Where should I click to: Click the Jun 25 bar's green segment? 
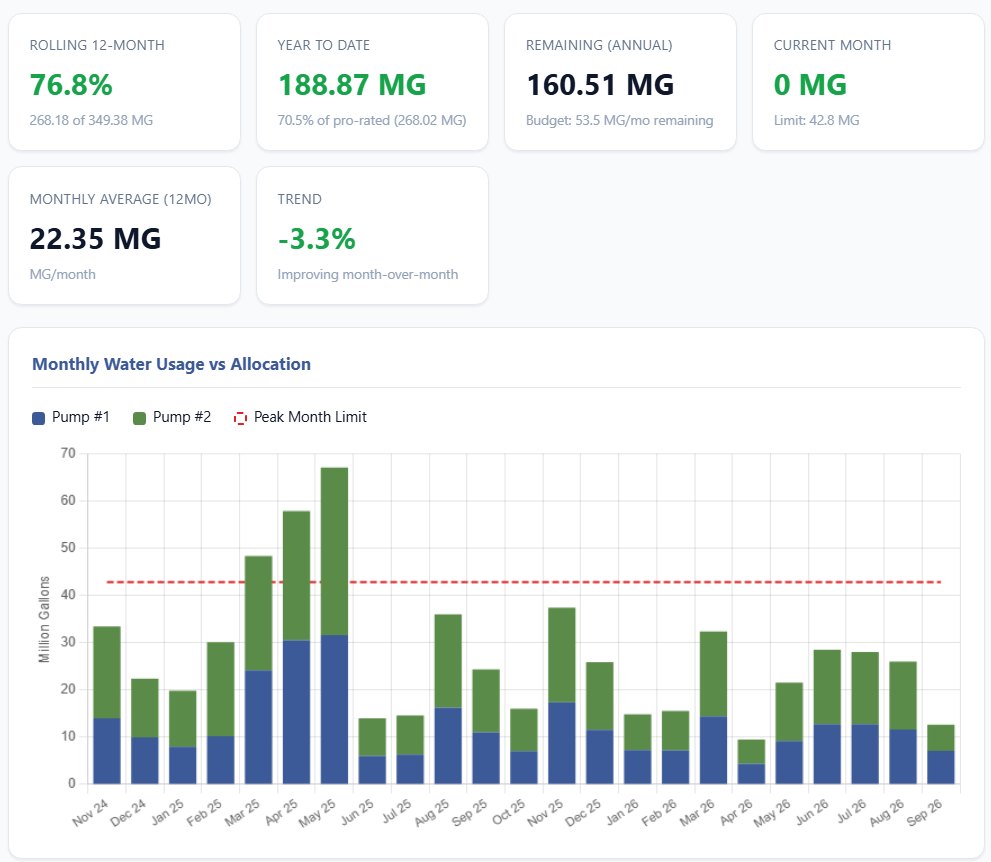(372, 737)
